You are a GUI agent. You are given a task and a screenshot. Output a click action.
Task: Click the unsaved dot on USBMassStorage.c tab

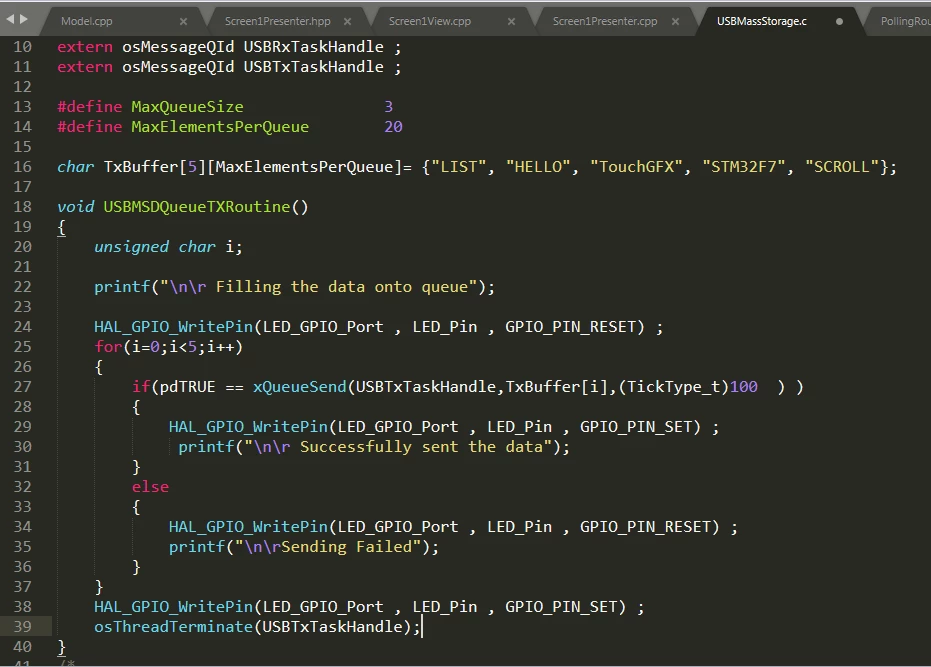pyautogui.click(x=839, y=21)
